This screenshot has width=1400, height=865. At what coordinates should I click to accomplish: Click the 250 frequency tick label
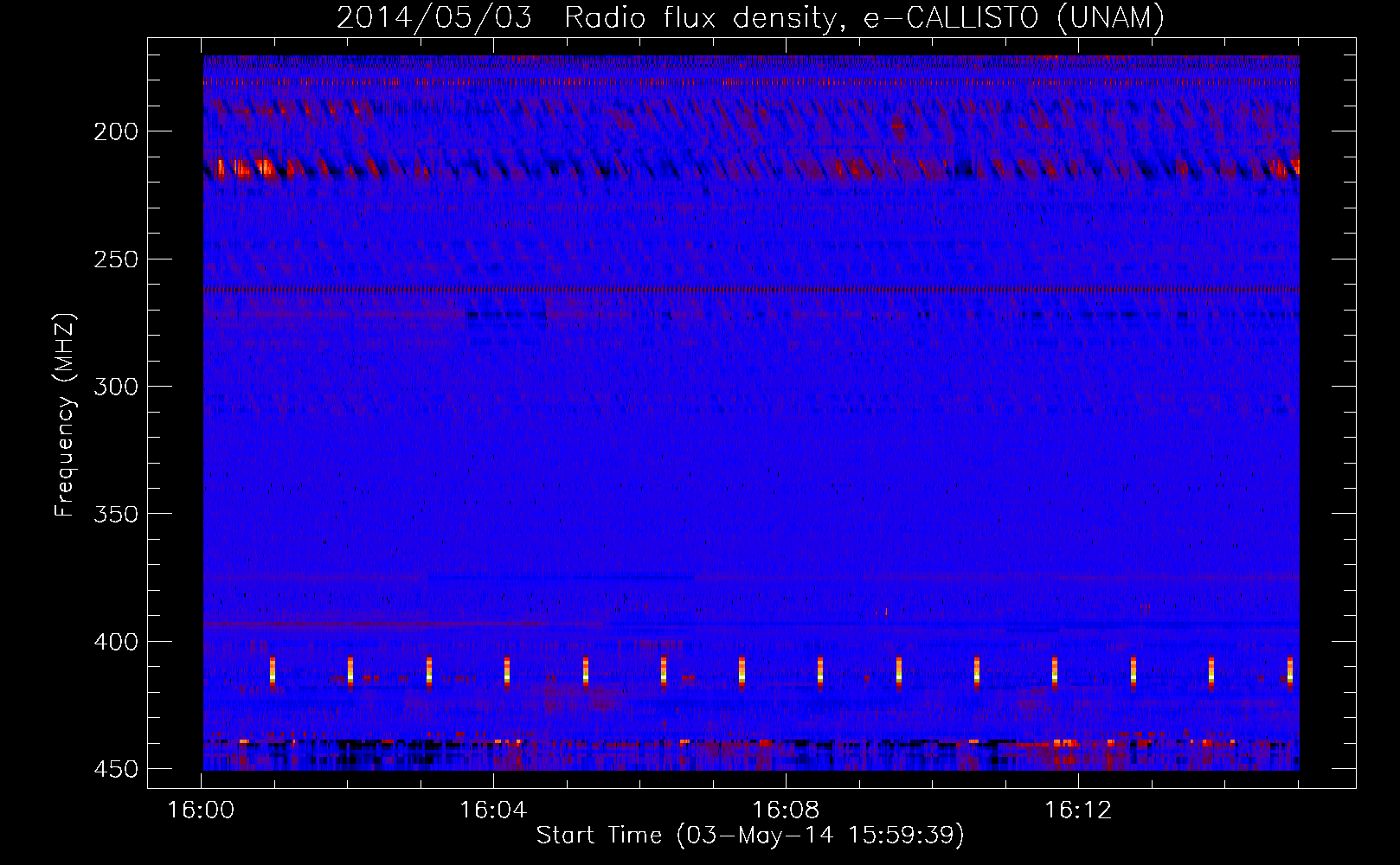pyautogui.click(x=116, y=259)
